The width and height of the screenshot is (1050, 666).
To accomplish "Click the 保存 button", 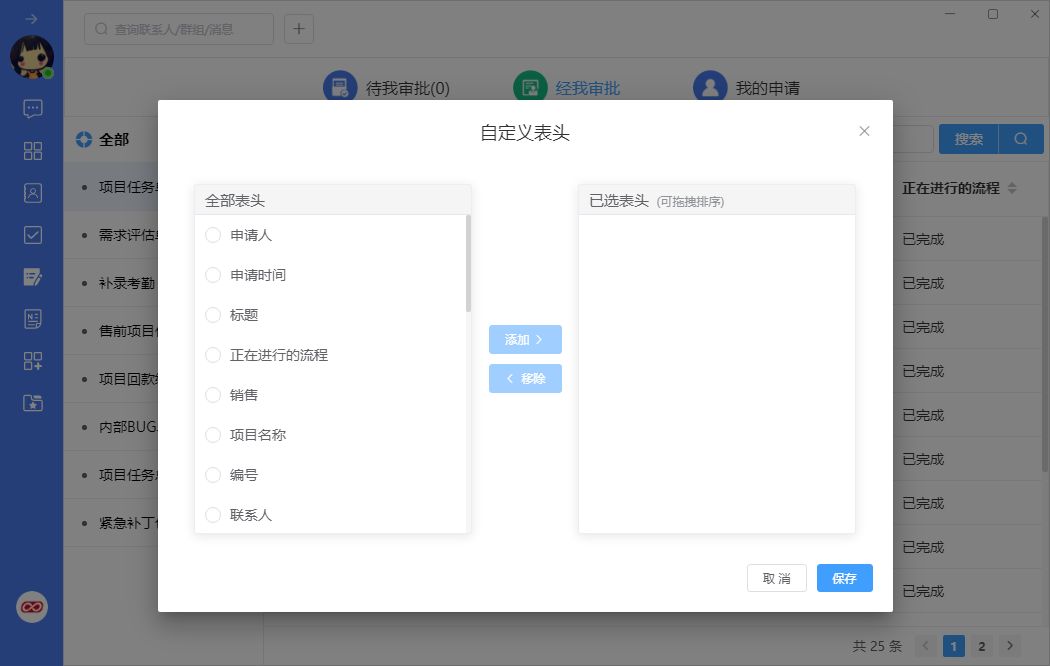I will [844, 578].
